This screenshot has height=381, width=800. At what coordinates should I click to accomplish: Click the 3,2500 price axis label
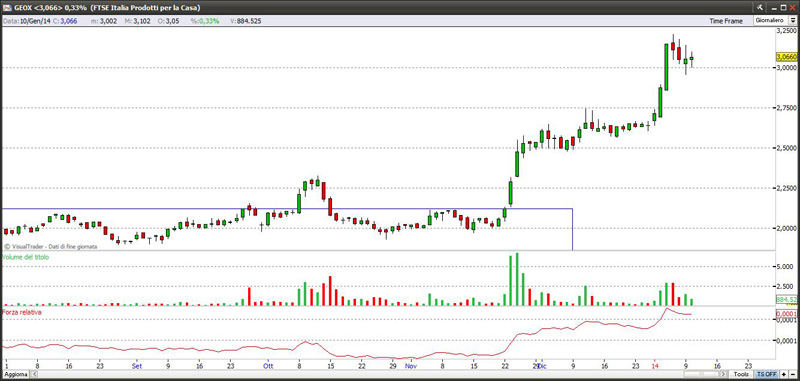(x=786, y=31)
